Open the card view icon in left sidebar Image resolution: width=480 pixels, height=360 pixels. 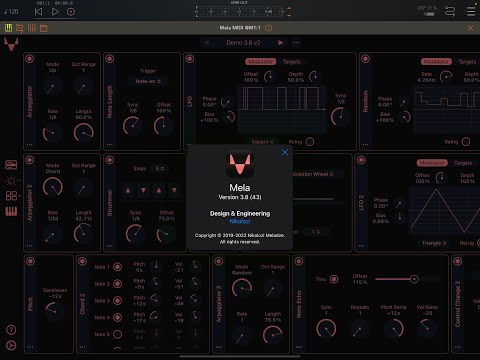point(11,165)
